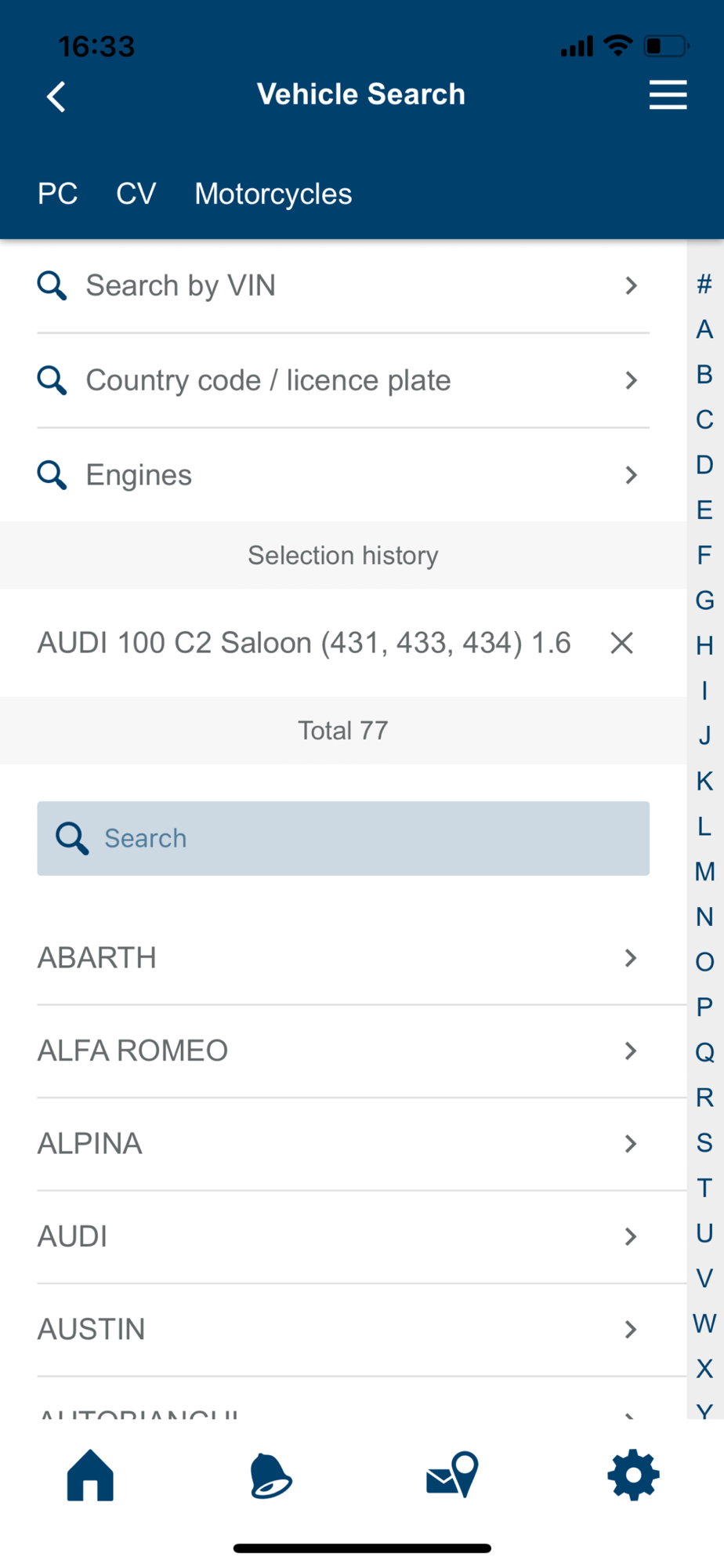Select AUDI 100 C2 Saloon from history
Viewport: 724px width, 1568px height.
tap(304, 644)
